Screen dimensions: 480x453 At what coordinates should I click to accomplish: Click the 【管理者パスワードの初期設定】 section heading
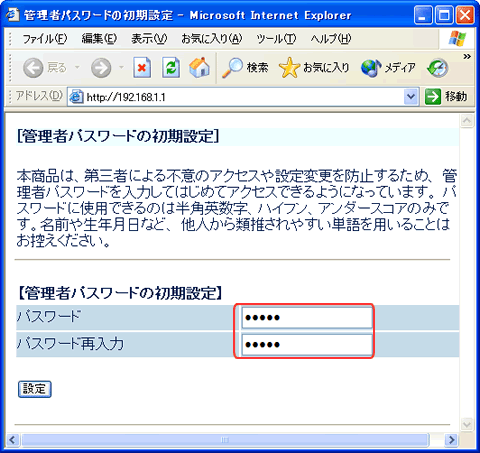tap(120, 293)
